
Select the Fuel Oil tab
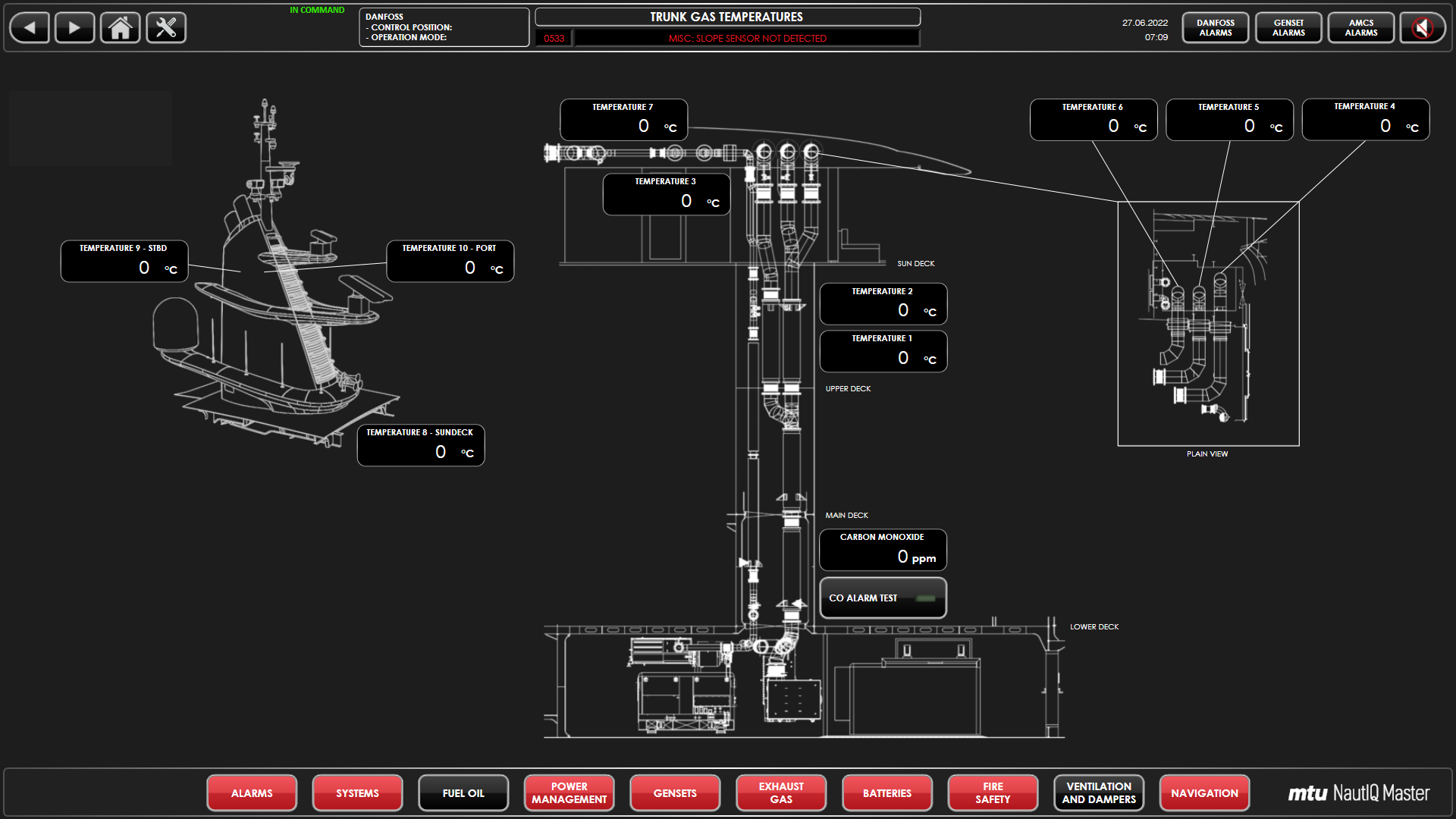pyautogui.click(x=463, y=793)
